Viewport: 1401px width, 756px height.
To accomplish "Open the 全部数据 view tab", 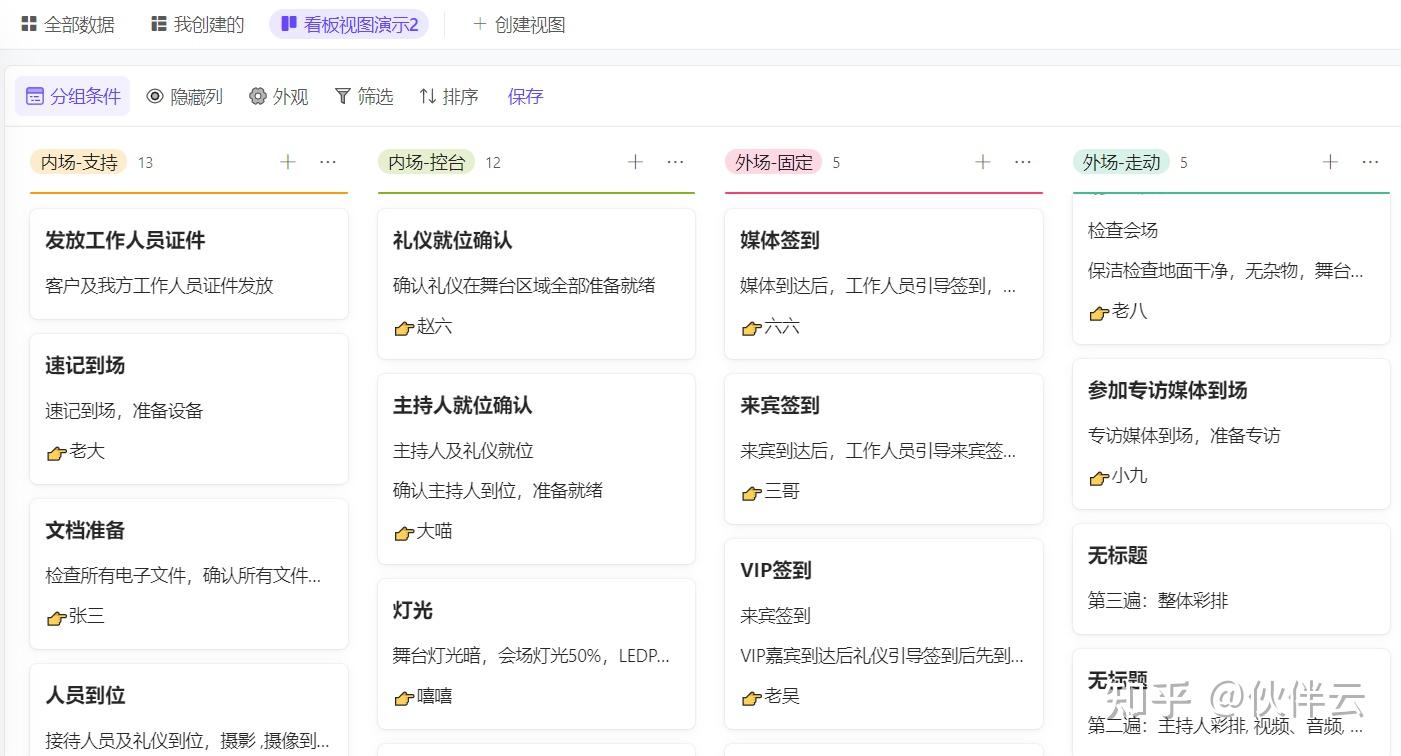I will point(68,24).
